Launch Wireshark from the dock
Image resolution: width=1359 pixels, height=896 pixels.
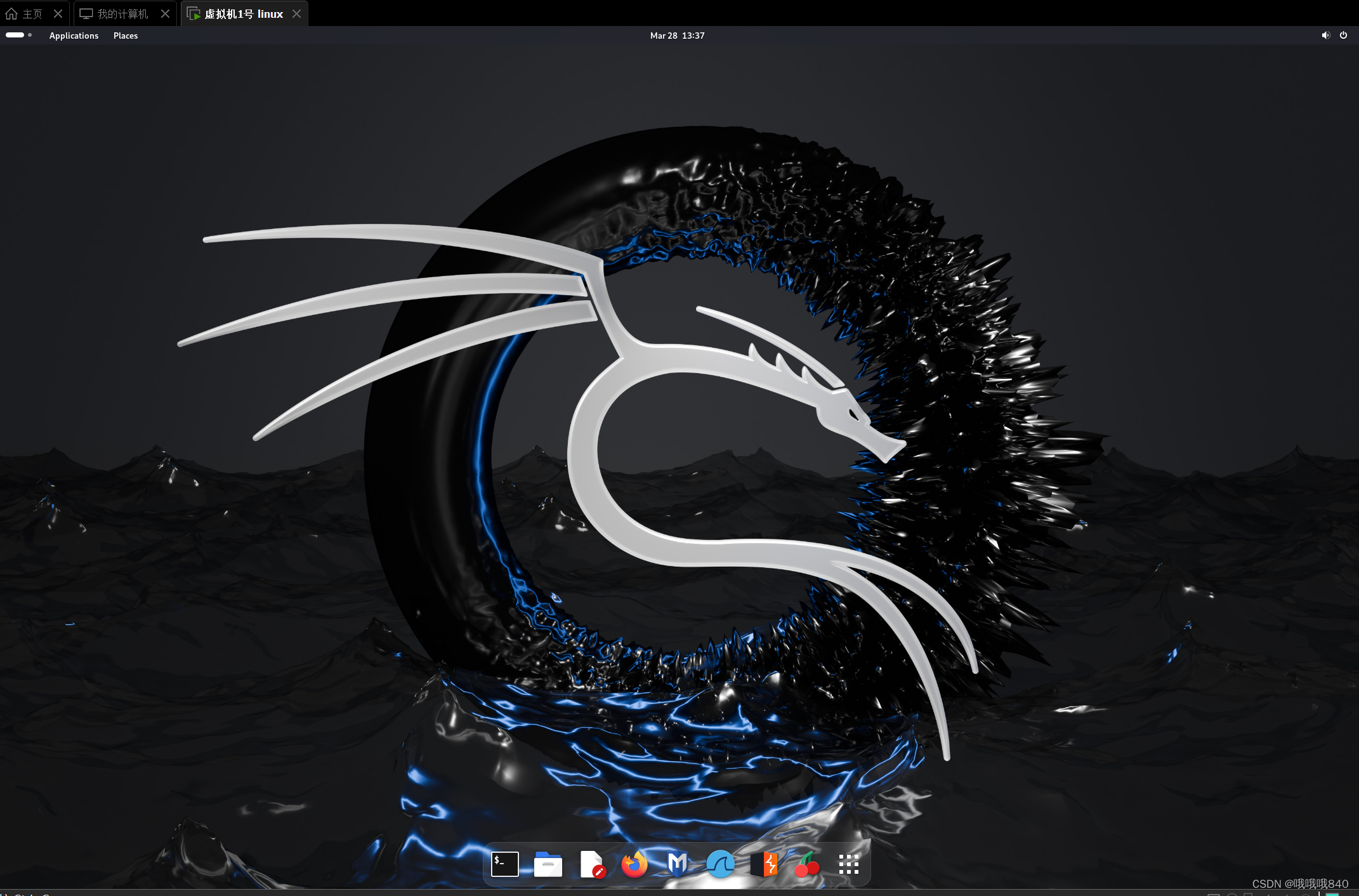pos(721,864)
